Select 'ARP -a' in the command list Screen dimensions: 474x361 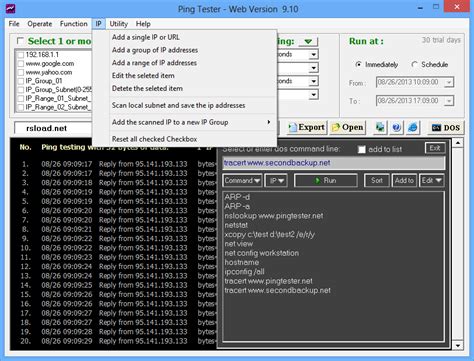[x=237, y=206]
